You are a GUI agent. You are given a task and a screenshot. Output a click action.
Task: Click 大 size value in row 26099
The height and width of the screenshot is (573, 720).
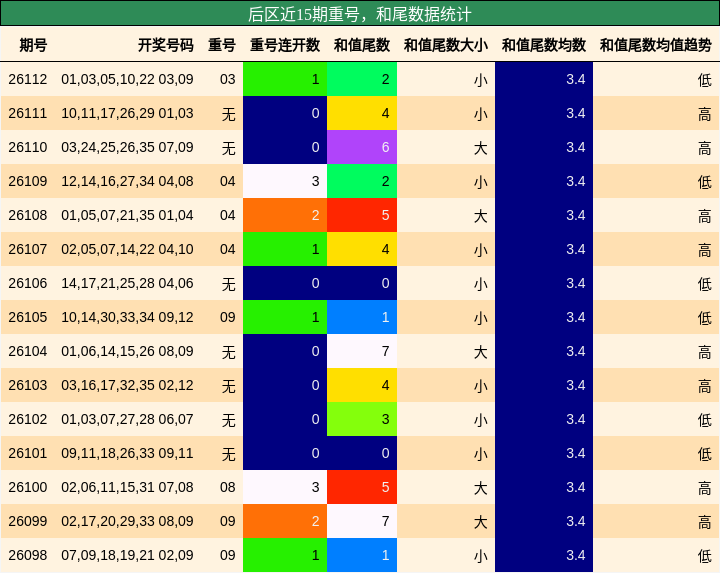coord(481,522)
